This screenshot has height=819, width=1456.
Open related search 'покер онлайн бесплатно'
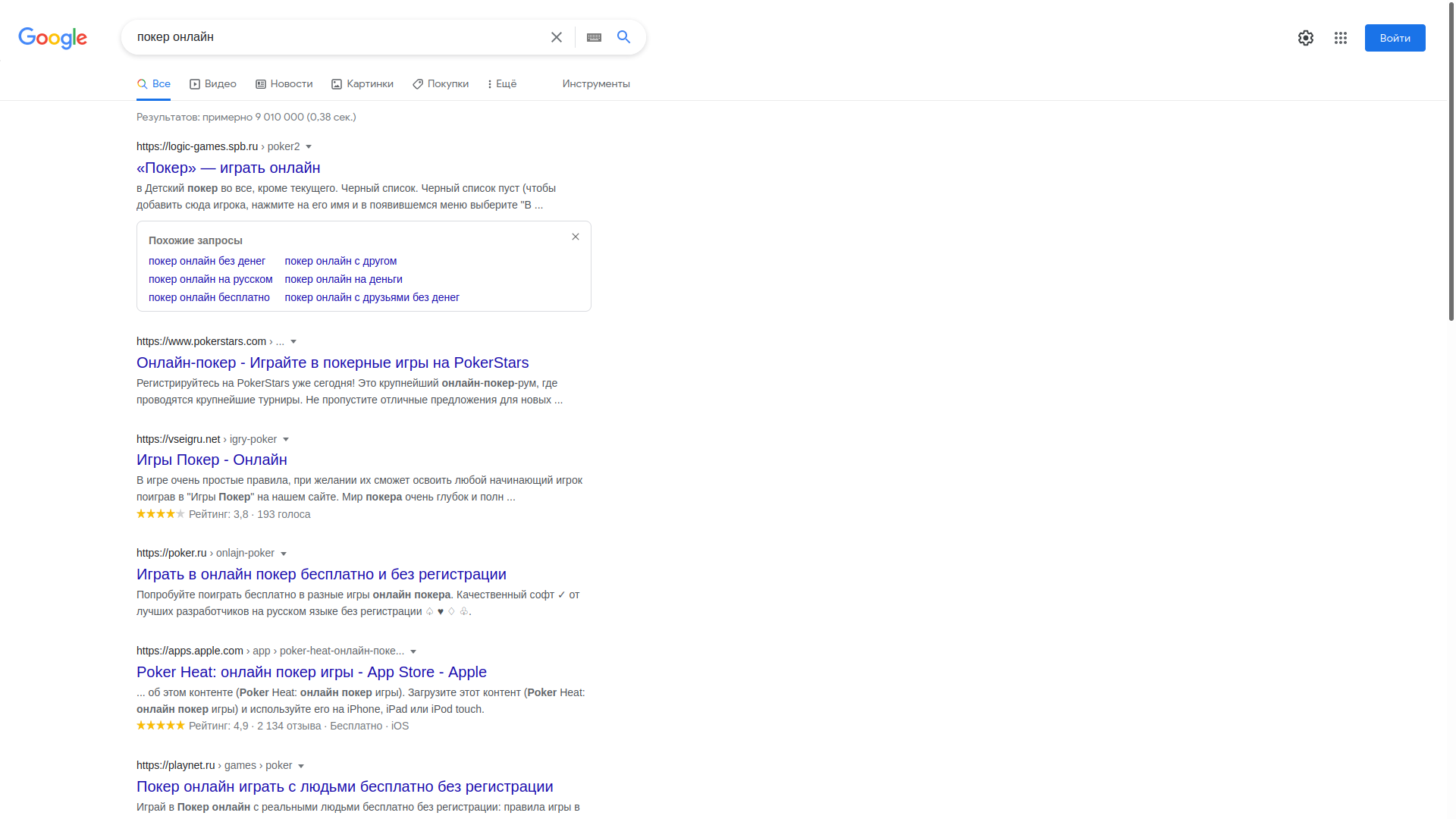209,297
